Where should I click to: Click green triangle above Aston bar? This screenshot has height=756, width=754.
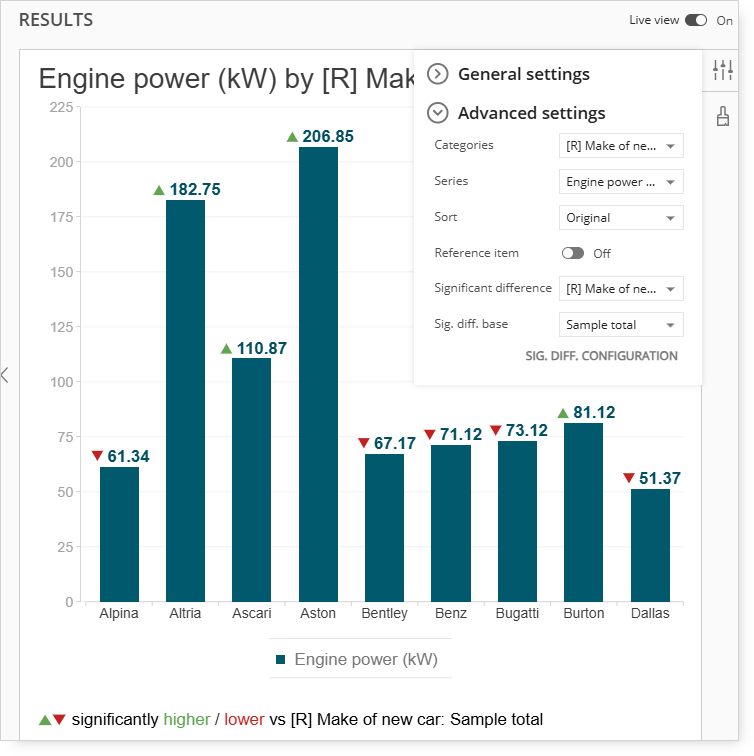click(292, 137)
